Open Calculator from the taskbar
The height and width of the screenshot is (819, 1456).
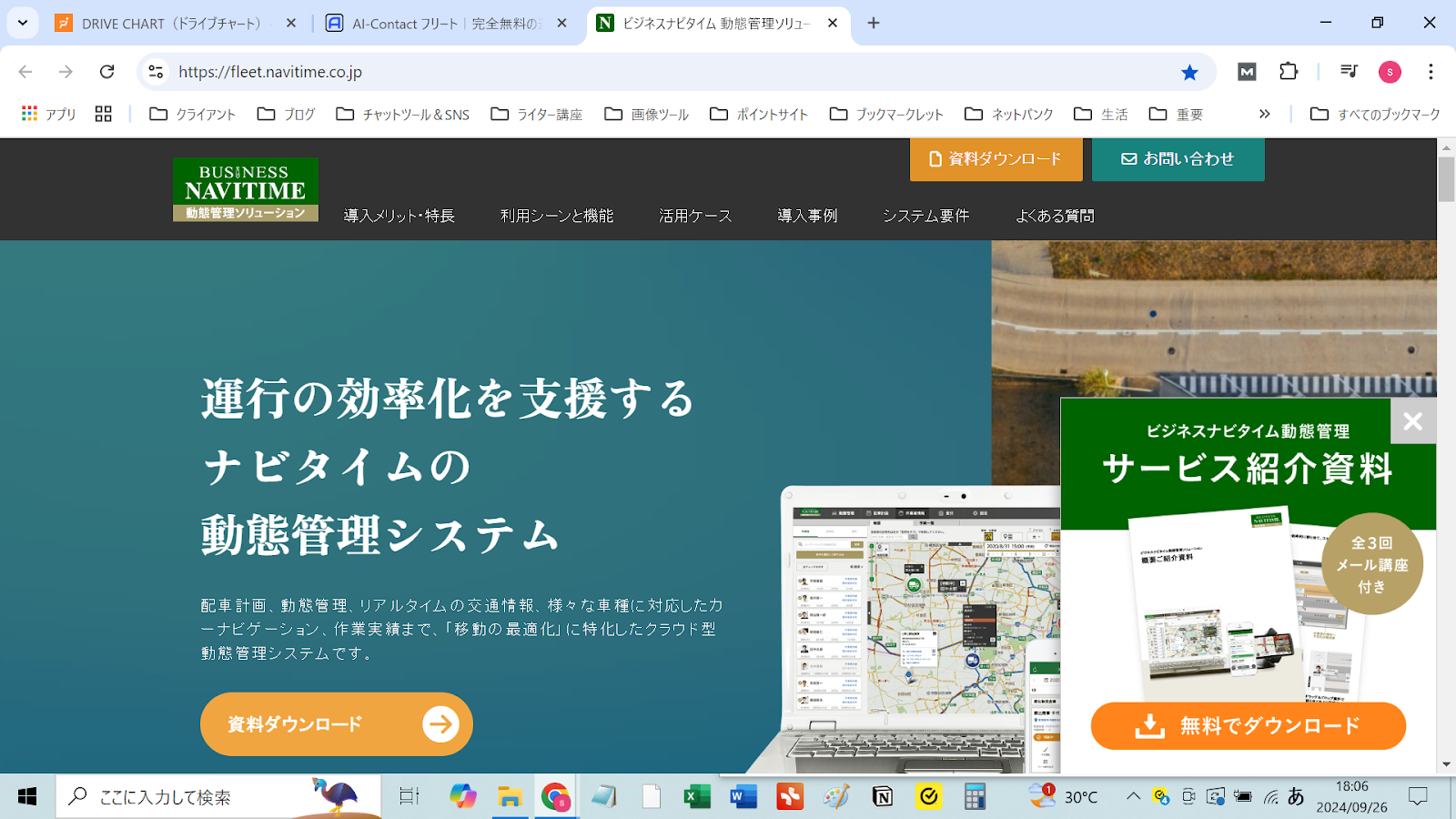975,797
